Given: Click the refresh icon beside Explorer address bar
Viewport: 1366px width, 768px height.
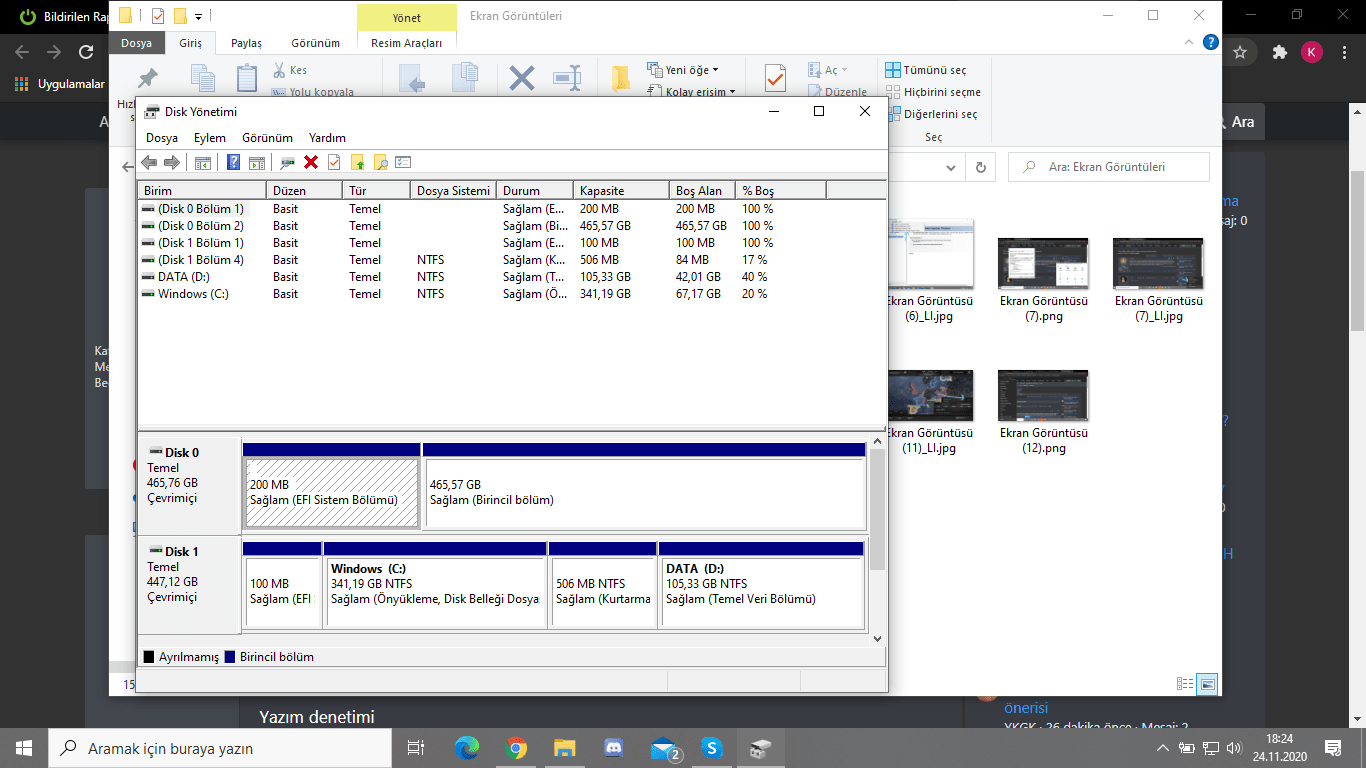Looking at the screenshot, I should click(x=981, y=167).
